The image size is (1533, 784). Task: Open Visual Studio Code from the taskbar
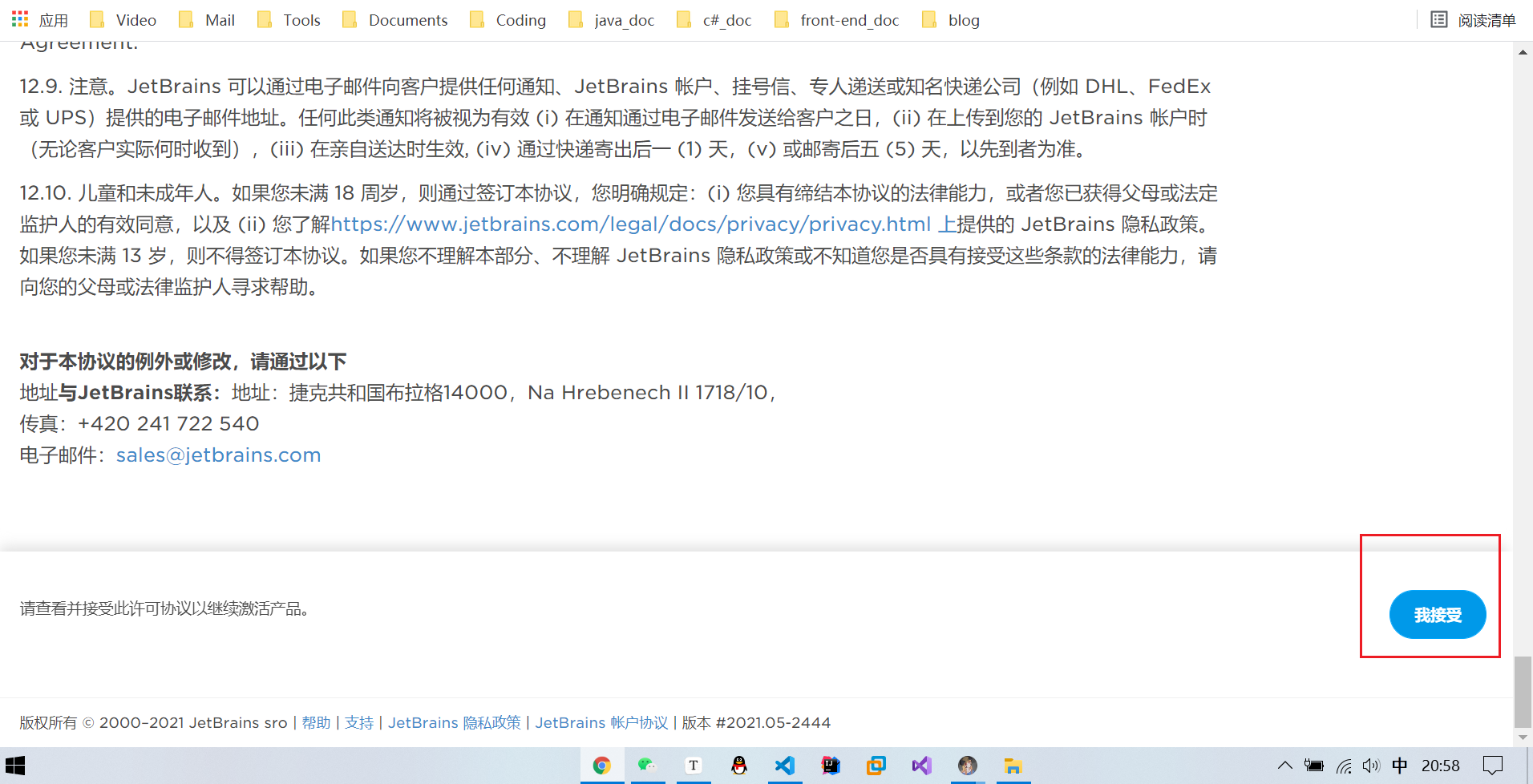tap(785, 766)
